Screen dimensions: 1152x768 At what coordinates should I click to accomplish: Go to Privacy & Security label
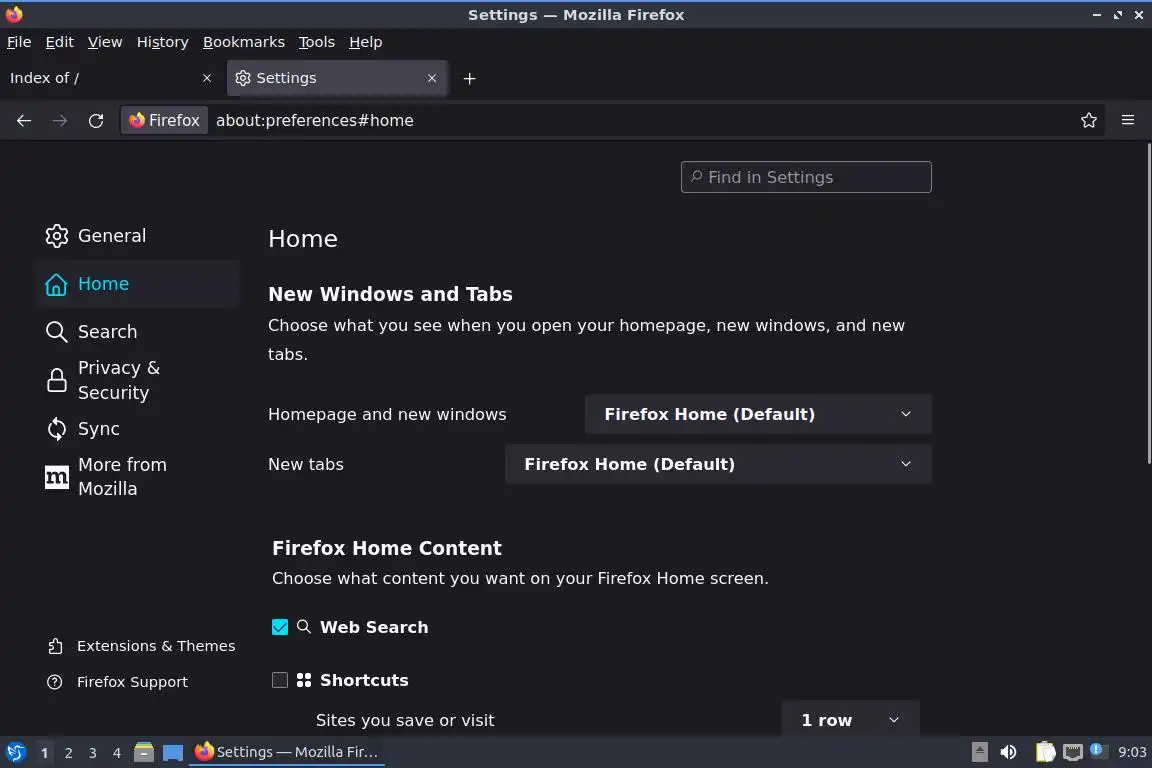(x=118, y=380)
